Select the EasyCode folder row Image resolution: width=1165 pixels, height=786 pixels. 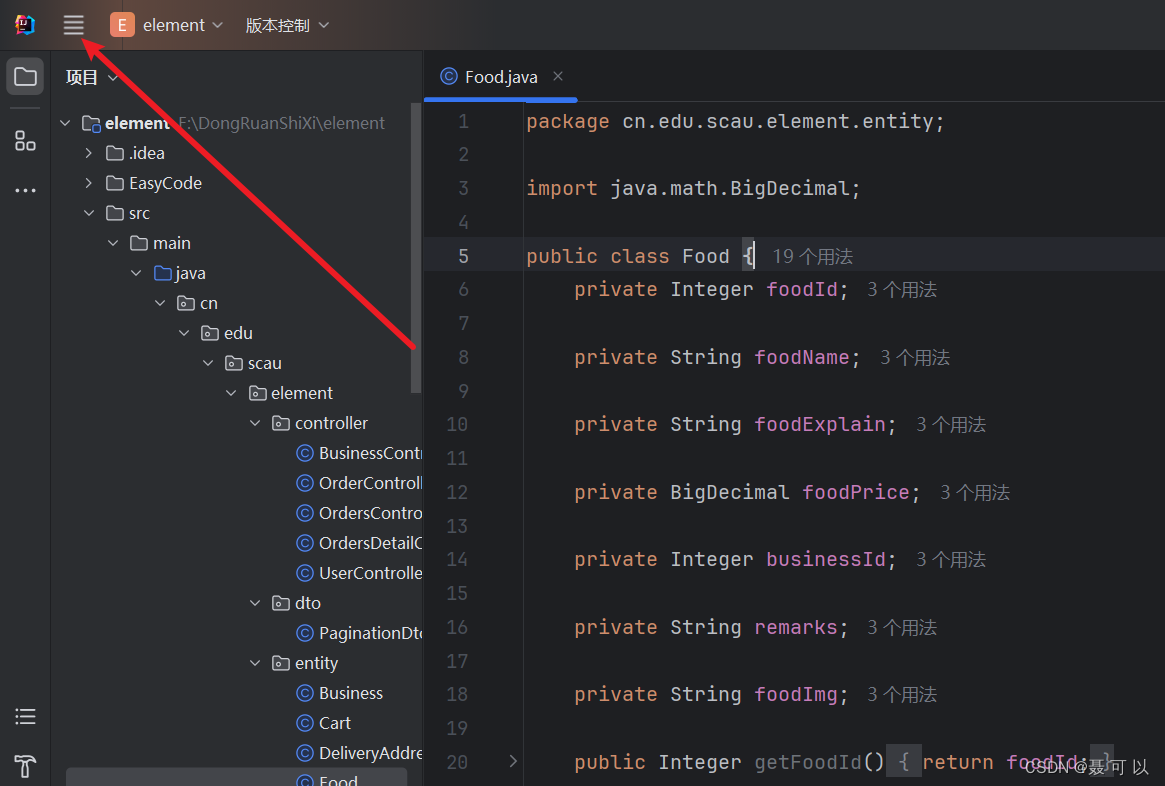236,183
